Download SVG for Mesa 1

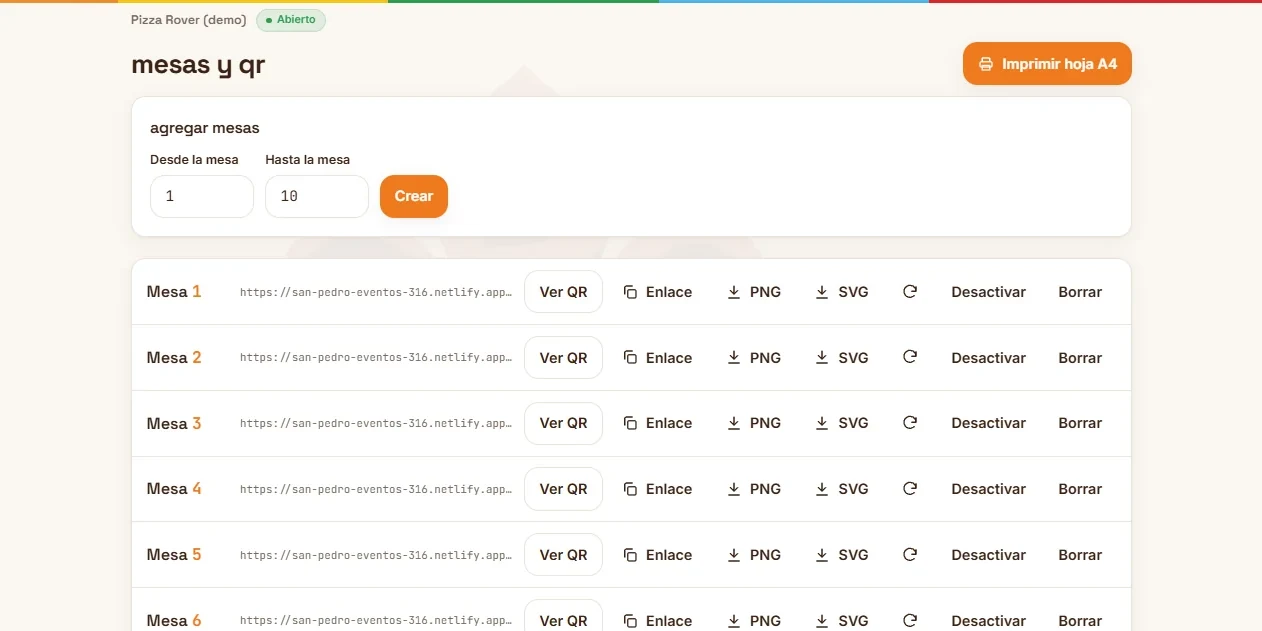pos(842,292)
